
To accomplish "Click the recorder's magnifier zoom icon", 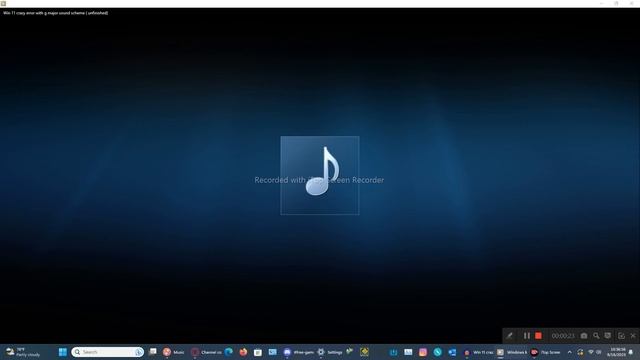I will (x=596, y=336).
